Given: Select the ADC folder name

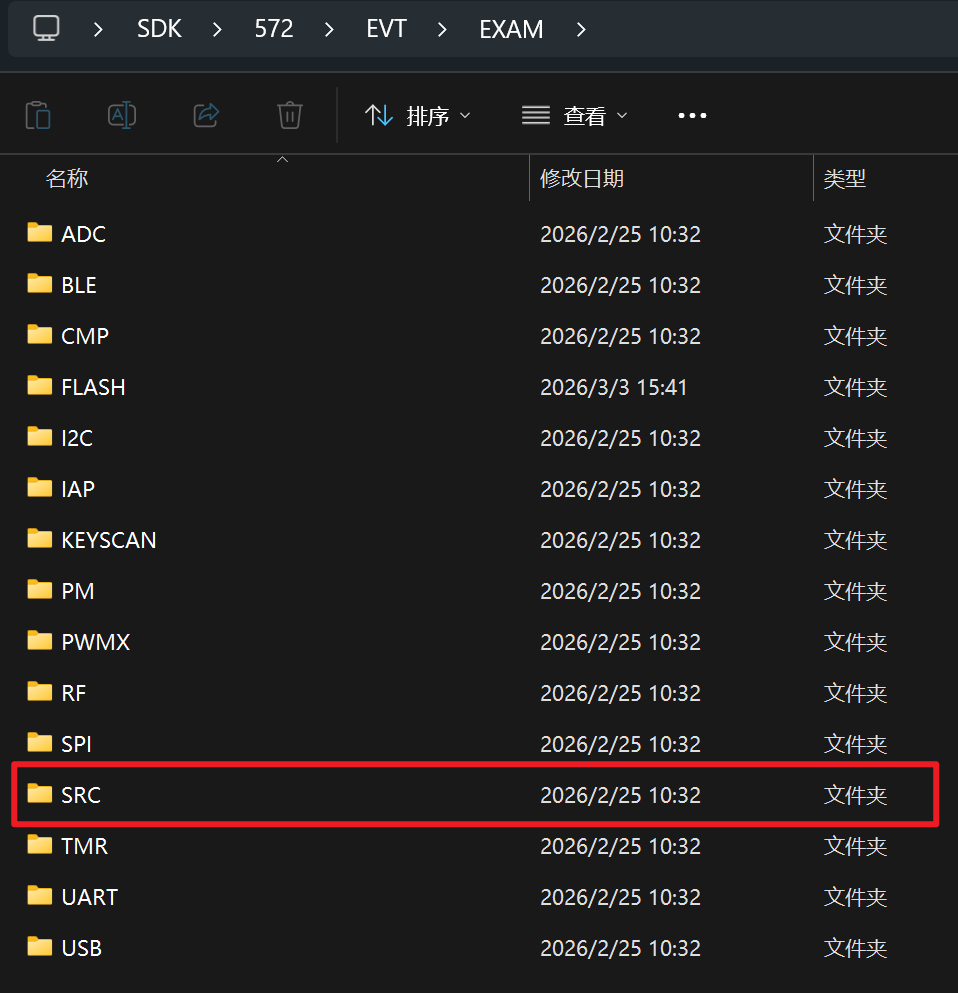Looking at the screenshot, I should coord(84,234).
